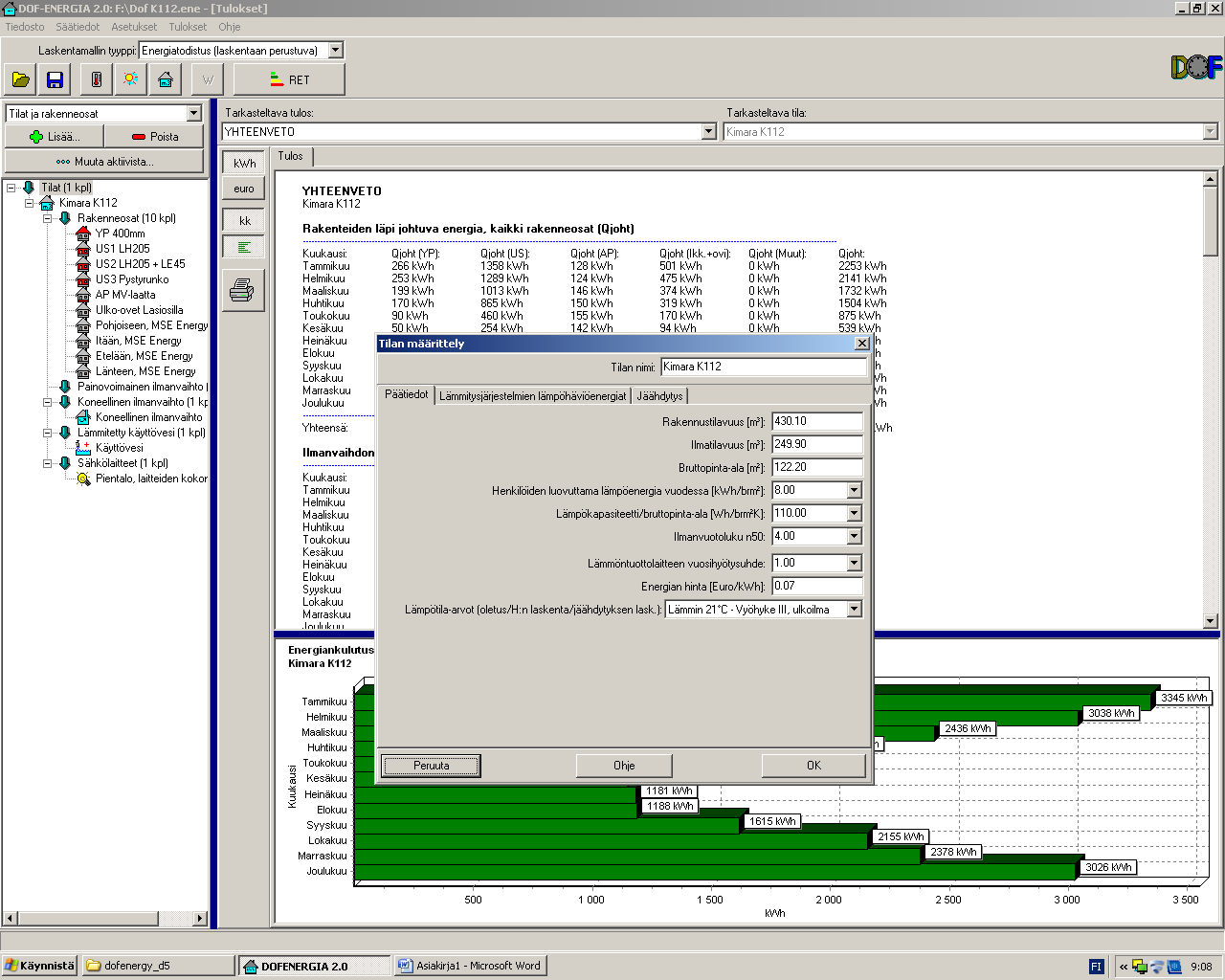Screen dimensions: 1225x980
Task: Click the Lisää... add button
Action: tap(55, 137)
